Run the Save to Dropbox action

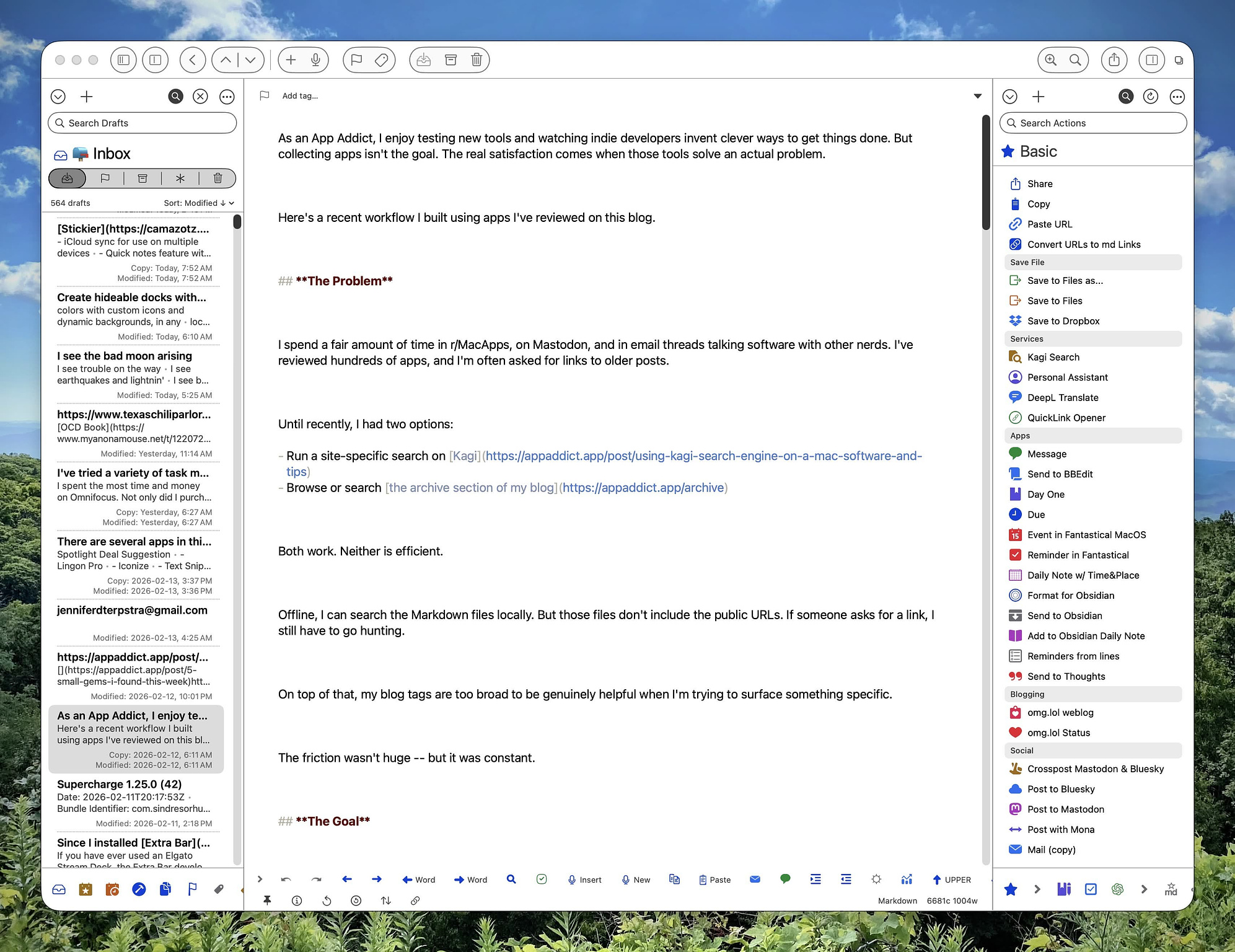(x=1062, y=320)
